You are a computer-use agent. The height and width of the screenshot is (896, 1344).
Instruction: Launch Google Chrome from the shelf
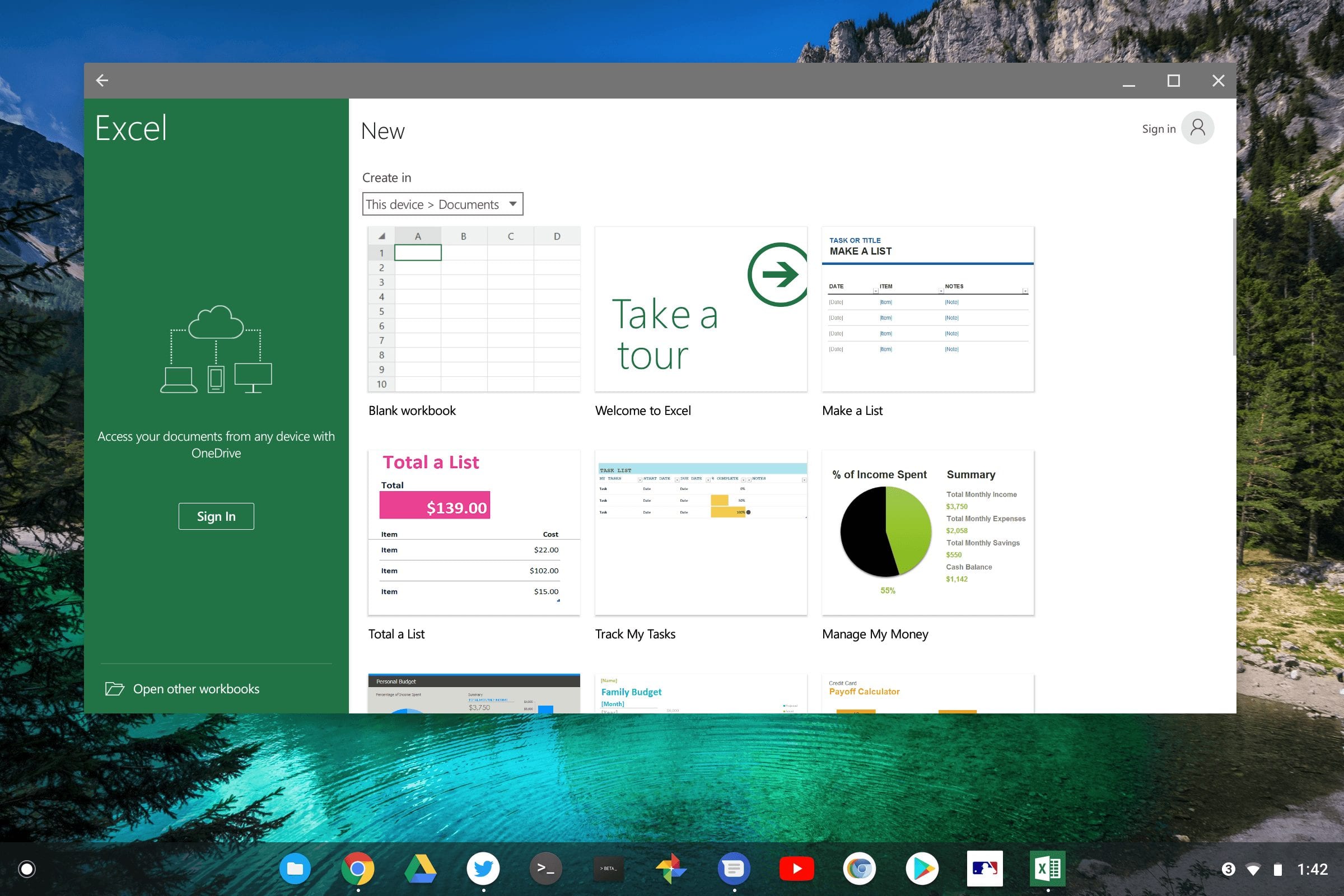pyautogui.click(x=358, y=869)
